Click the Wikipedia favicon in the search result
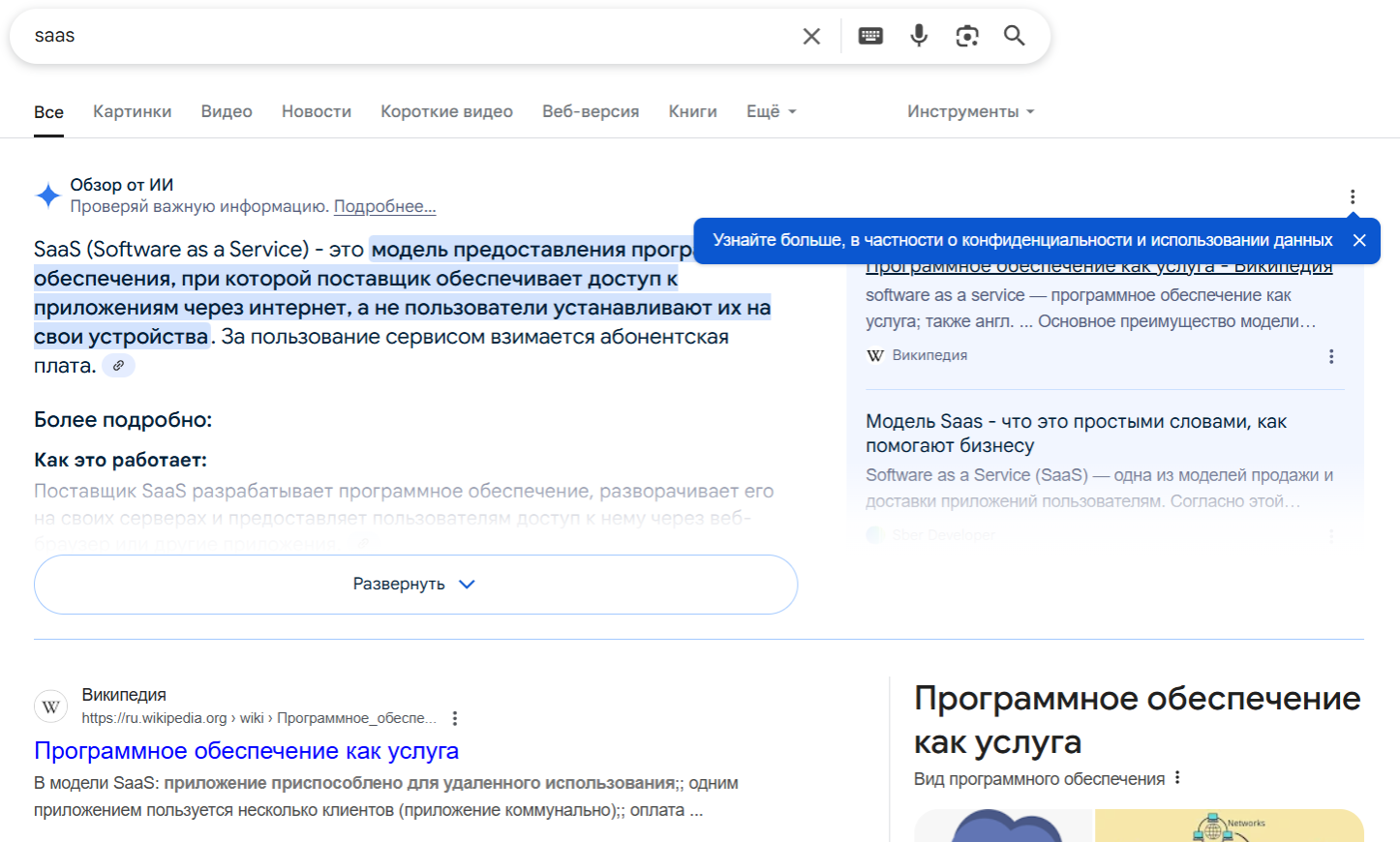The width and height of the screenshot is (1400, 842). point(51,707)
